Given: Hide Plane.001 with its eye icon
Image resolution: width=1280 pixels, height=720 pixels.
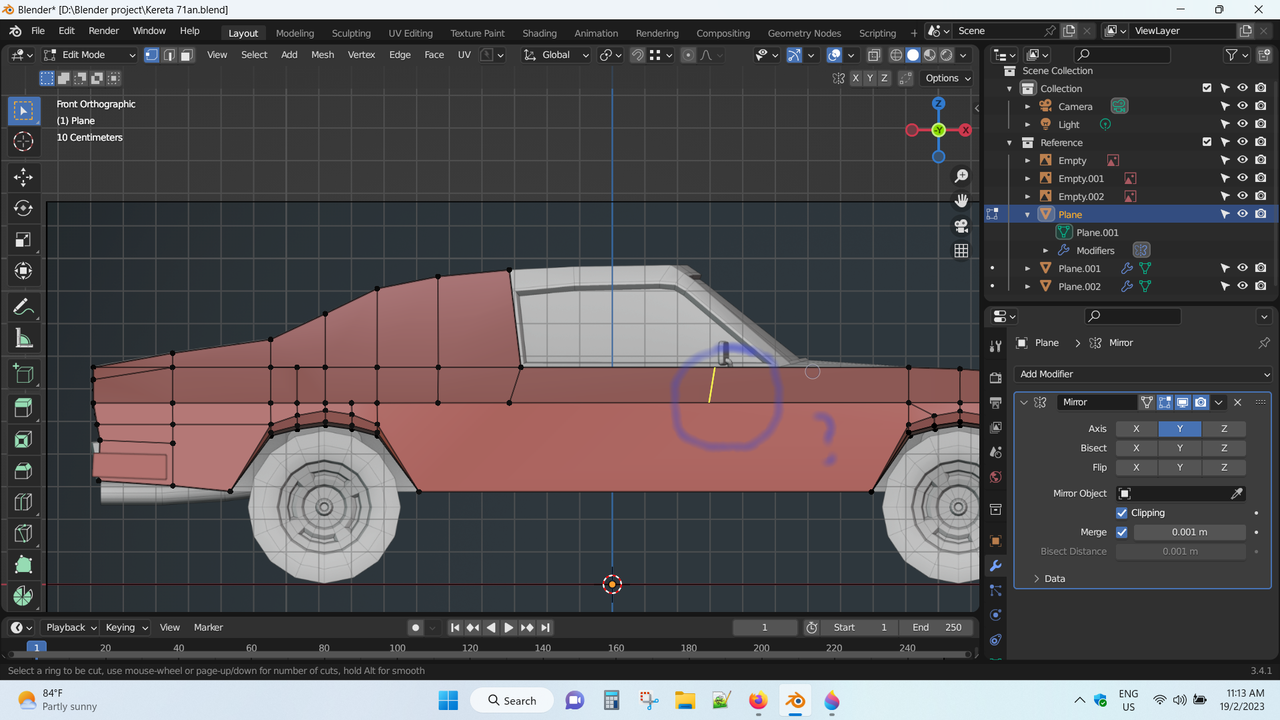Looking at the screenshot, I should (x=1242, y=268).
